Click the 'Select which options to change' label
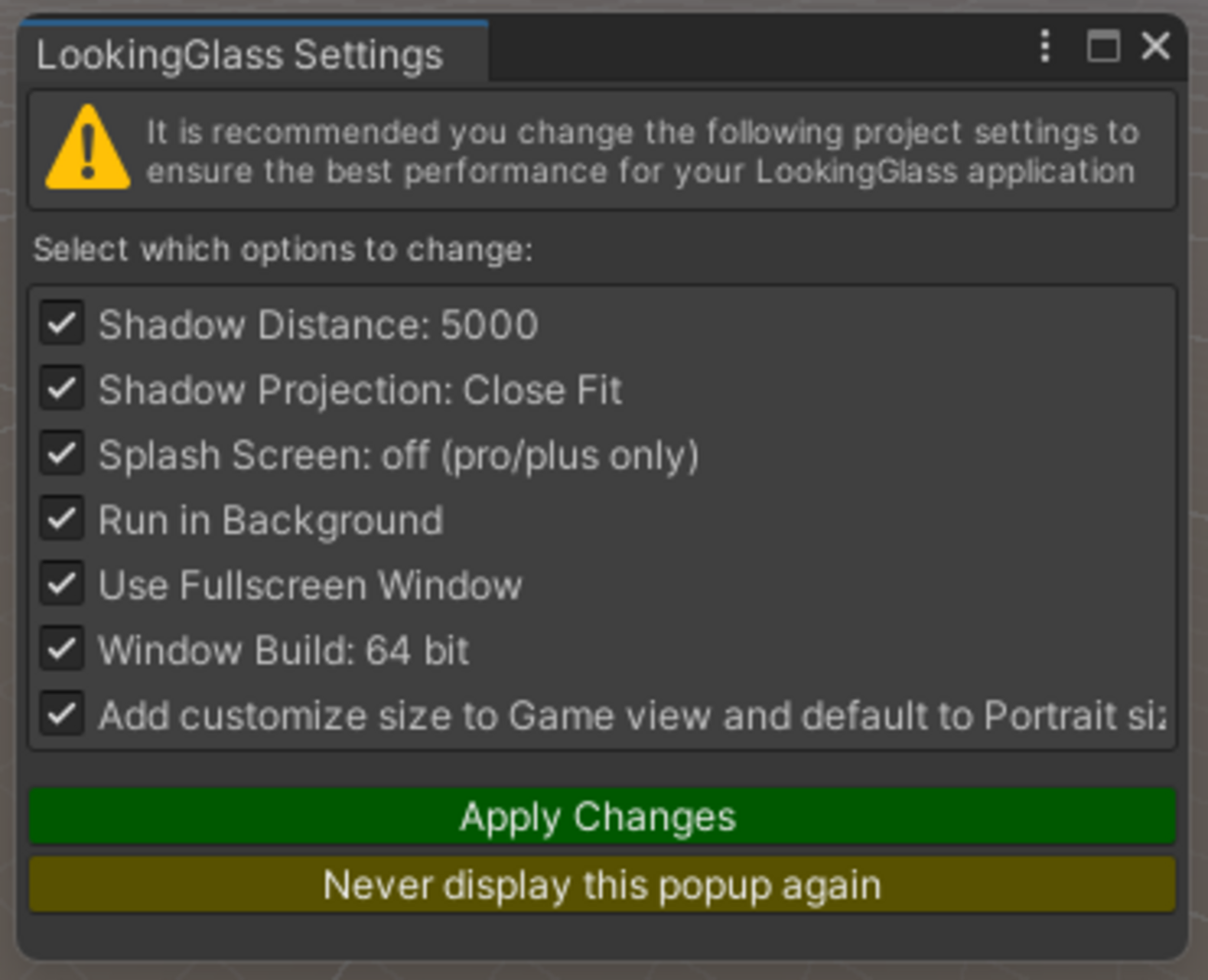Screen dimensions: 1208x980 [x=283, y=250]
